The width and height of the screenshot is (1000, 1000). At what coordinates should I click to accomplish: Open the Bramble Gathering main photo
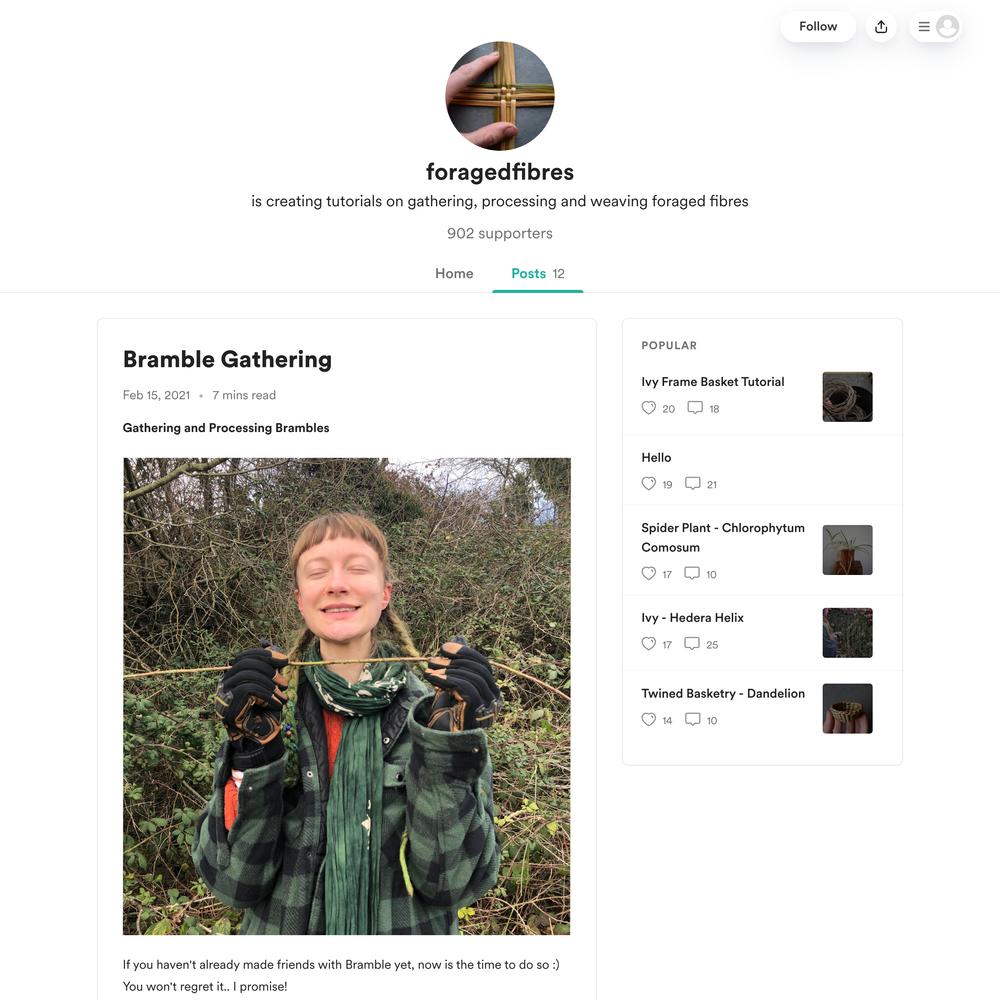(x=347, y=696)
